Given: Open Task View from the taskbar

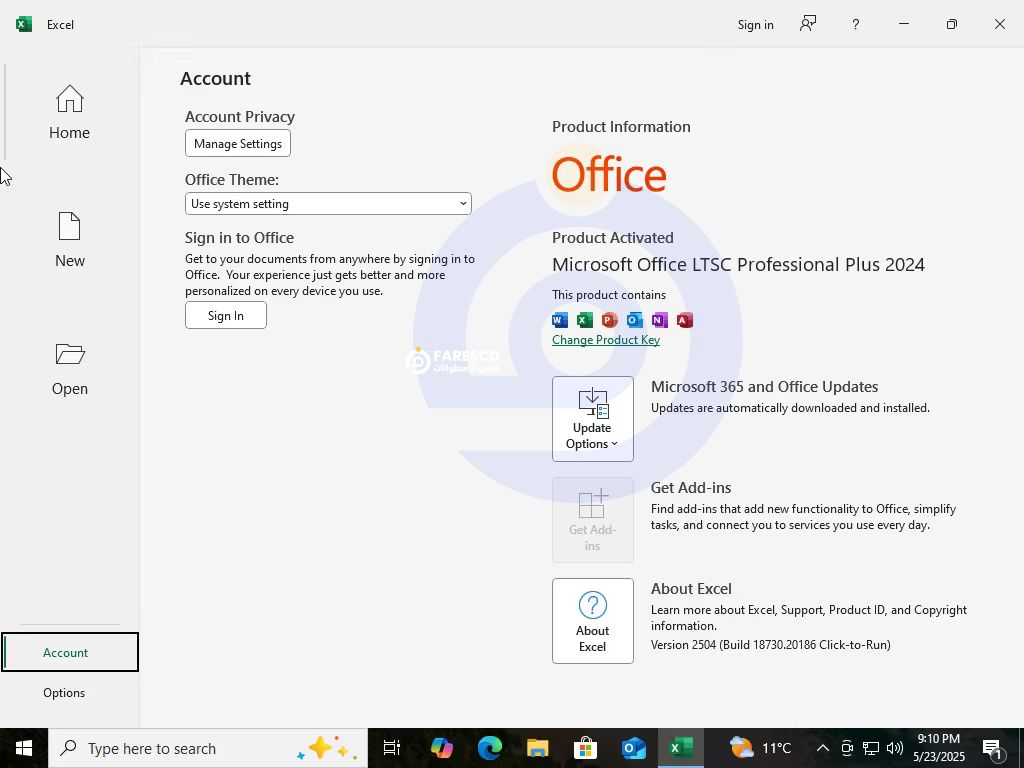Looking at the screenshot, I should coord(391,748).
